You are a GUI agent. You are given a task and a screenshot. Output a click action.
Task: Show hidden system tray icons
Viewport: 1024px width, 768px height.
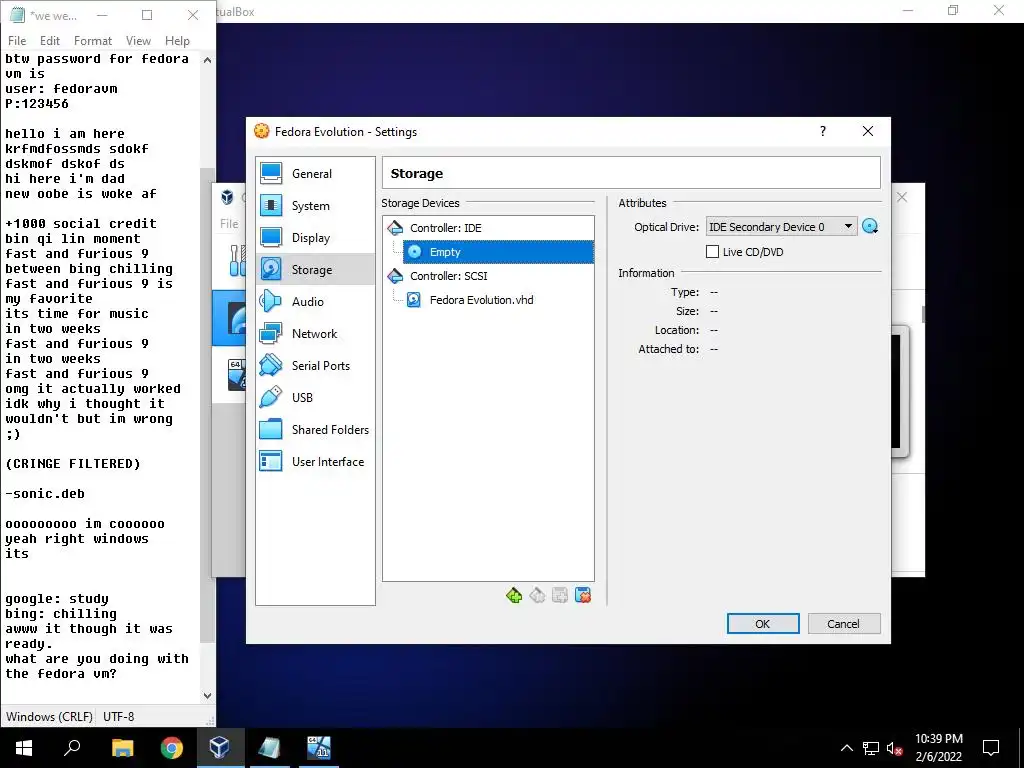click(x=846, y=748)
